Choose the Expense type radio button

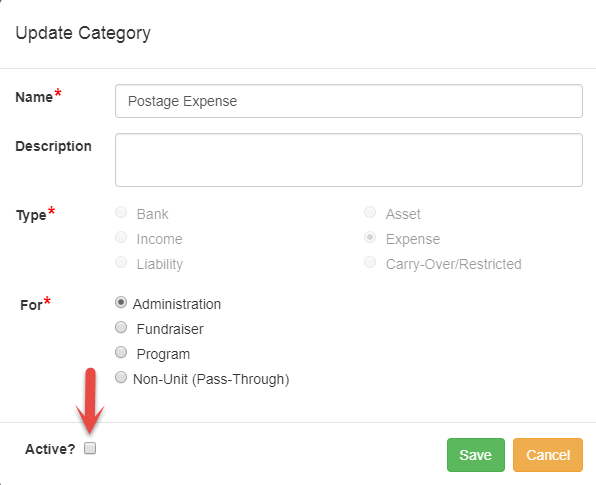point(370,238)
